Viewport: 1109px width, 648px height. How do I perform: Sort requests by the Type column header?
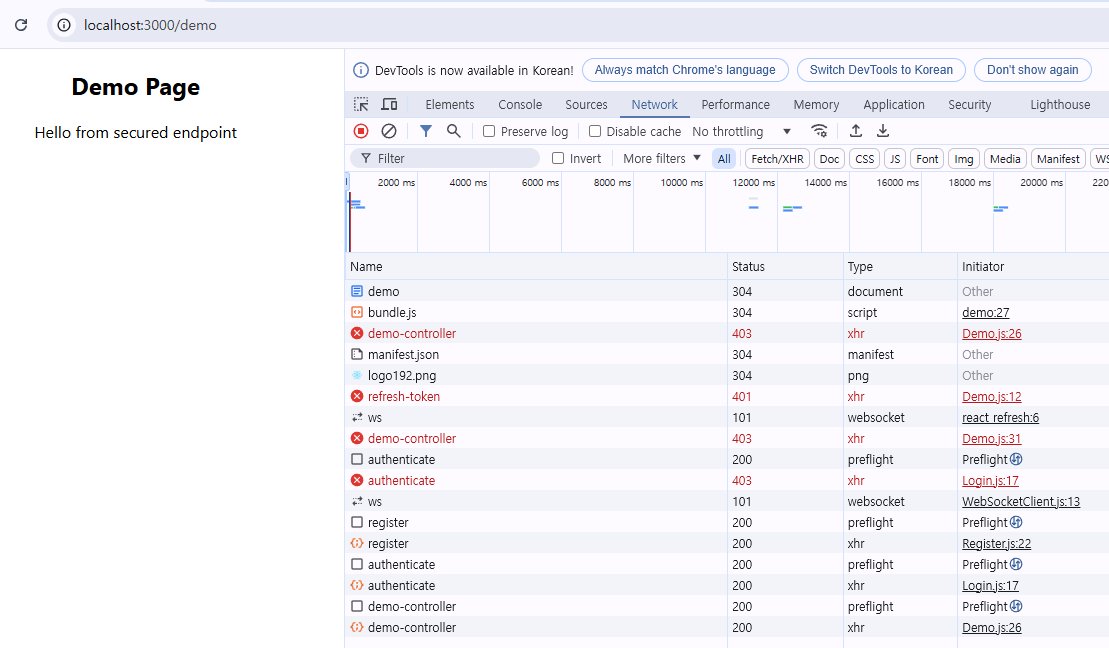[x=900, y=267]
